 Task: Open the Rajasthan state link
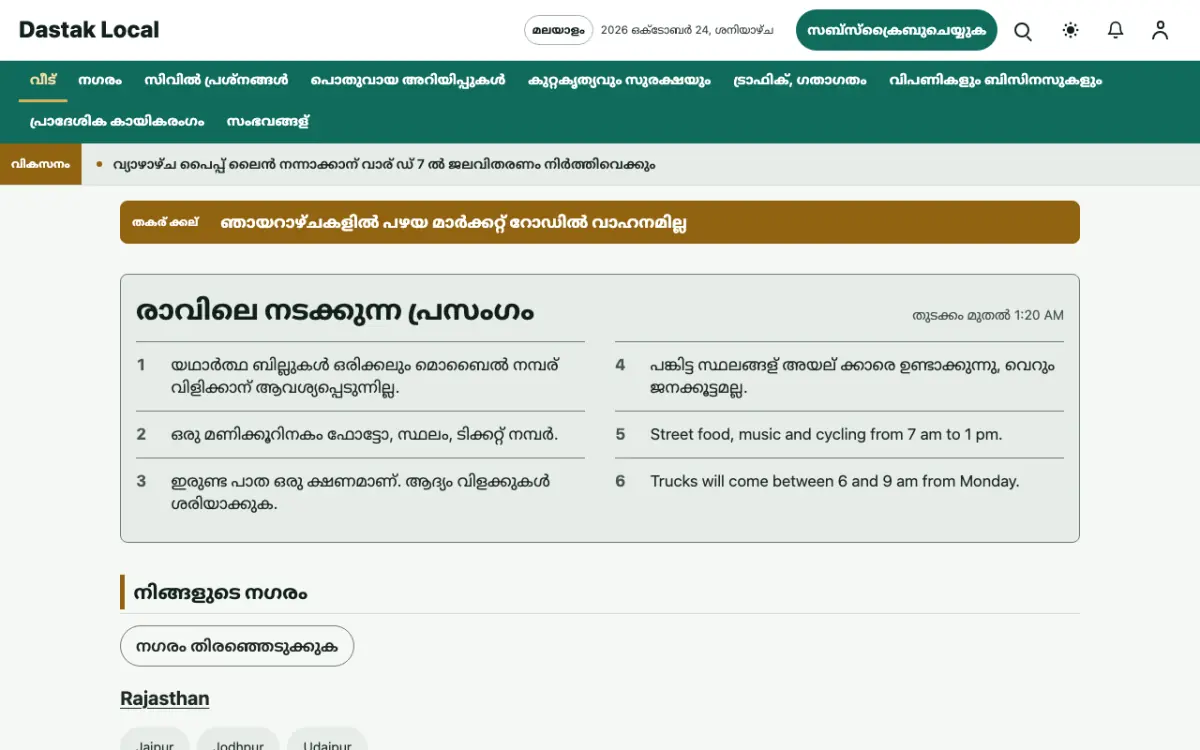[165, 699]
